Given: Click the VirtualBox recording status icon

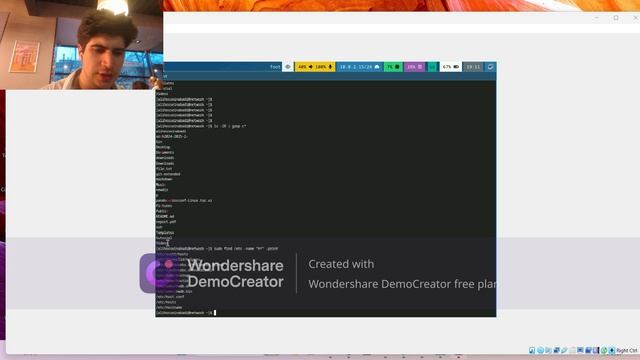Looking at the screenshot, I should pyautogui.click(x=588, y=350).
